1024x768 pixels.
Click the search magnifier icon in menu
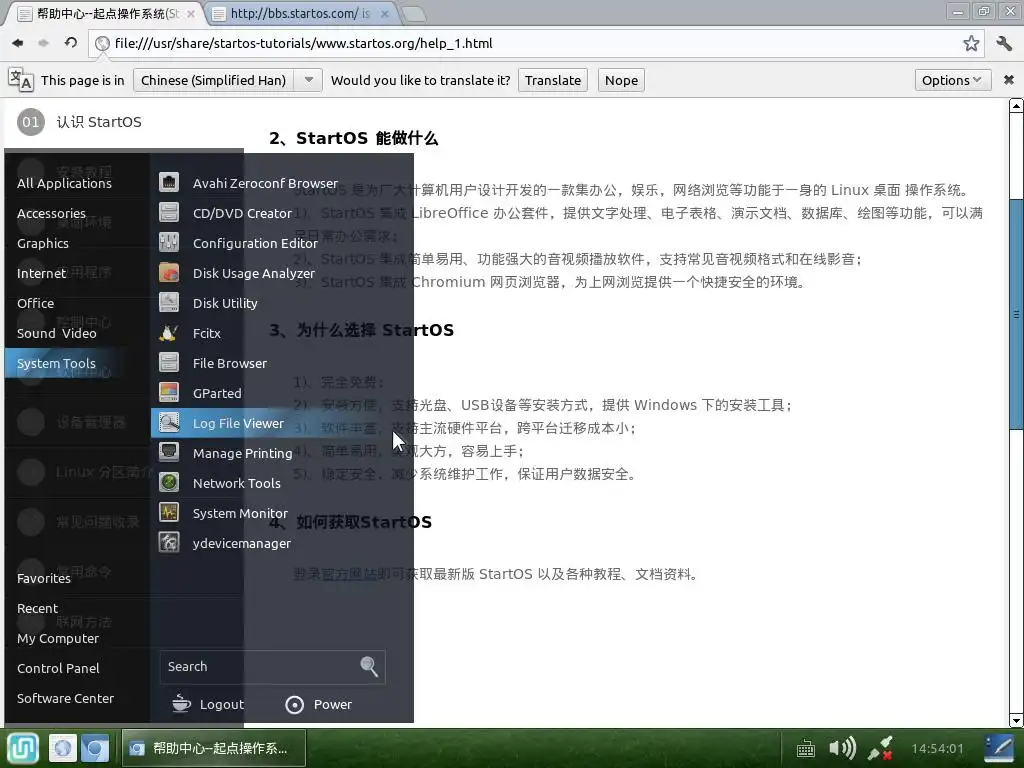coord(369,666)
